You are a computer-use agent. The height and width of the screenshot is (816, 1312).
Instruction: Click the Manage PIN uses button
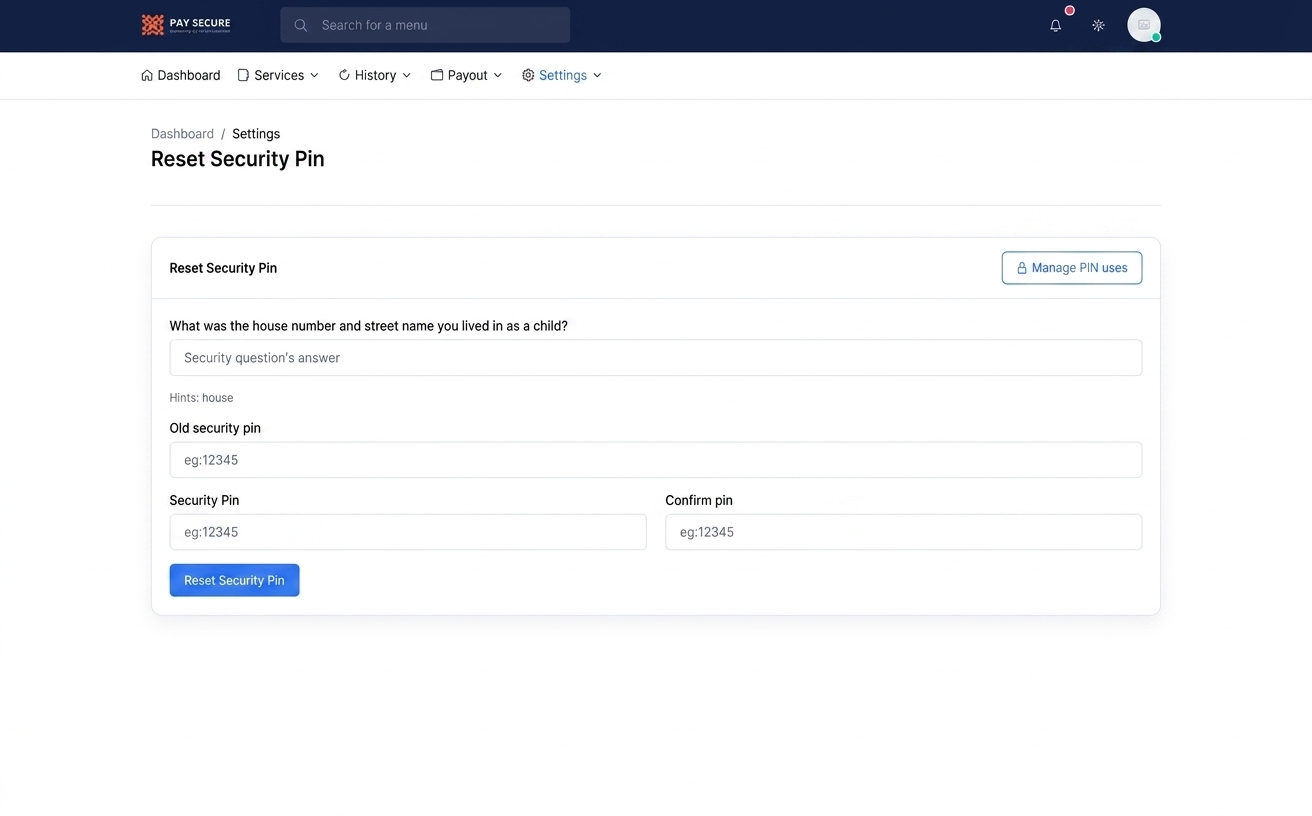point(1072,268)
